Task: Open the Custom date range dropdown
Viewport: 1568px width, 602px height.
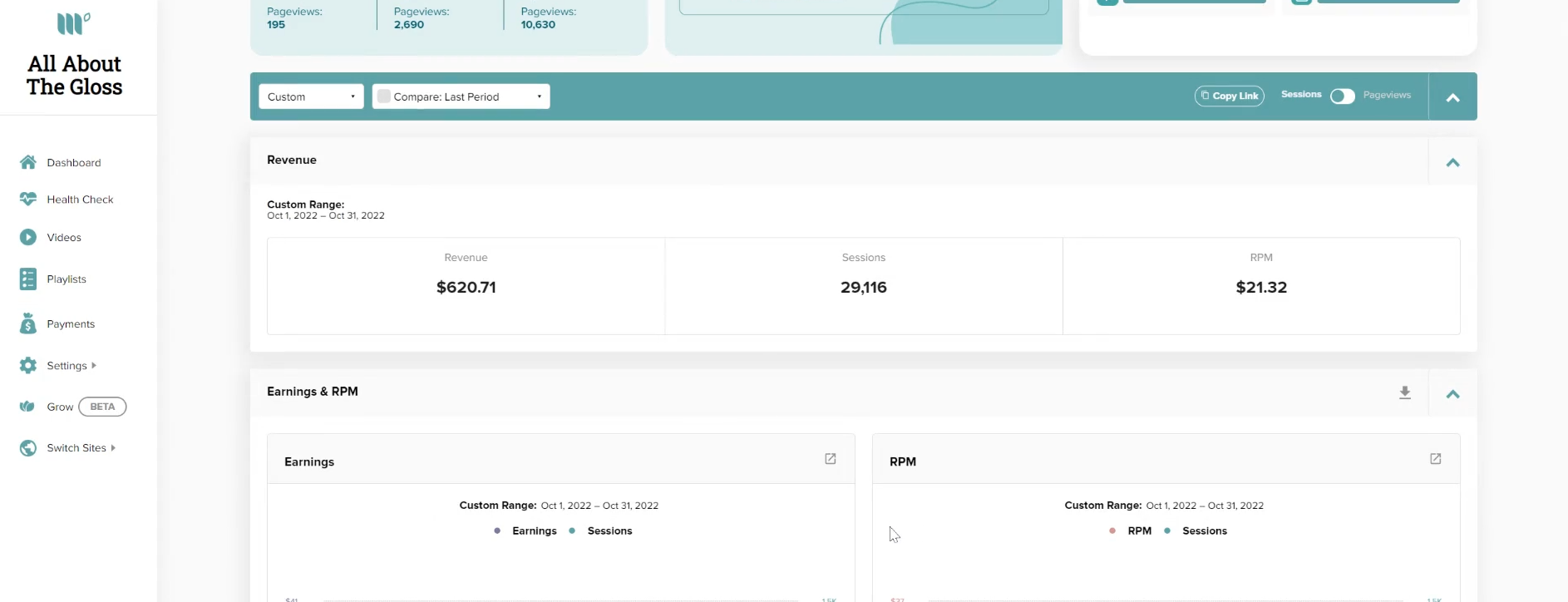Action: pyautogui.click(x=311, y=96)
